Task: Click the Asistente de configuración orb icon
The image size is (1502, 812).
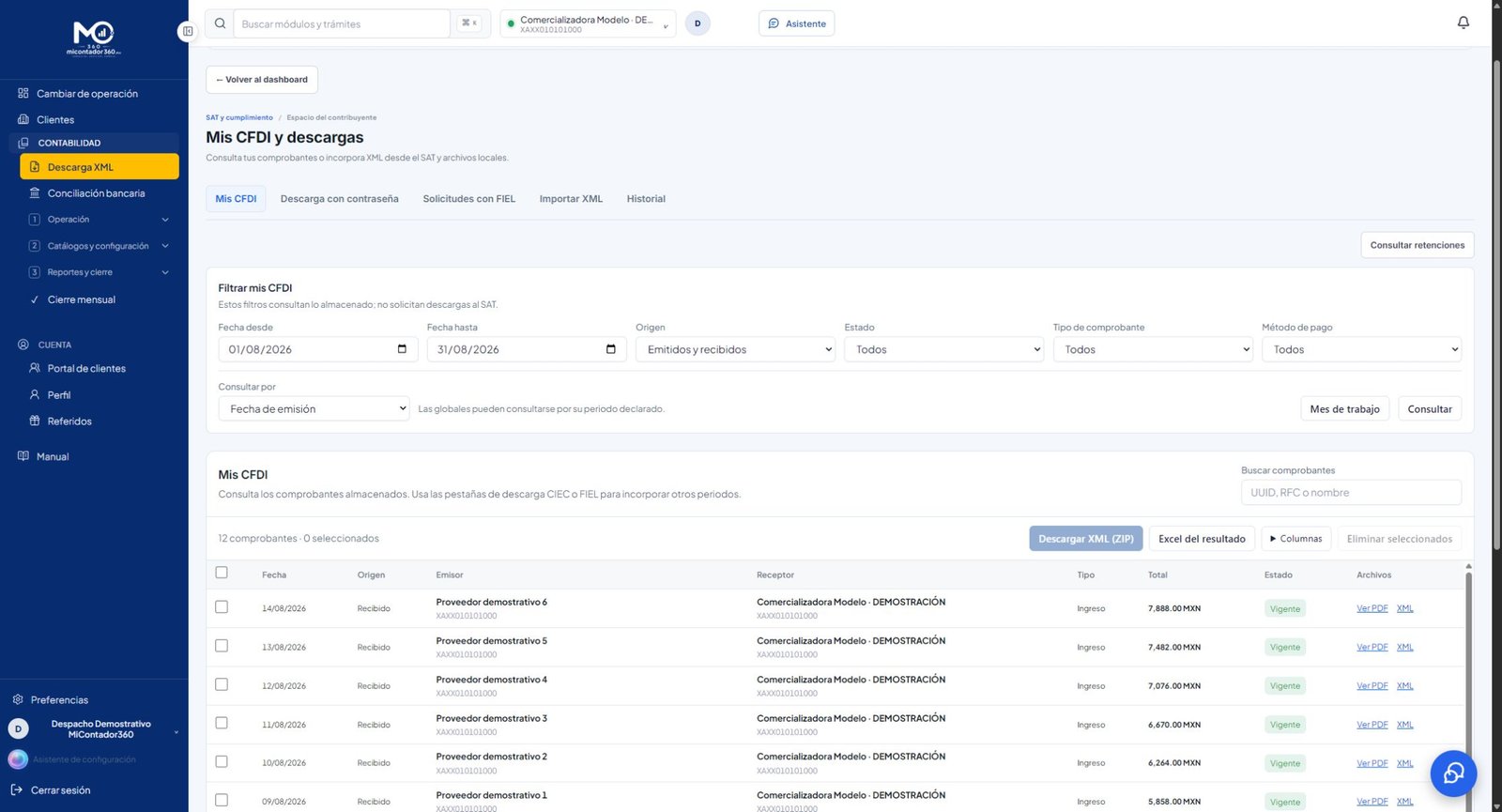Action: click(18, 759)
